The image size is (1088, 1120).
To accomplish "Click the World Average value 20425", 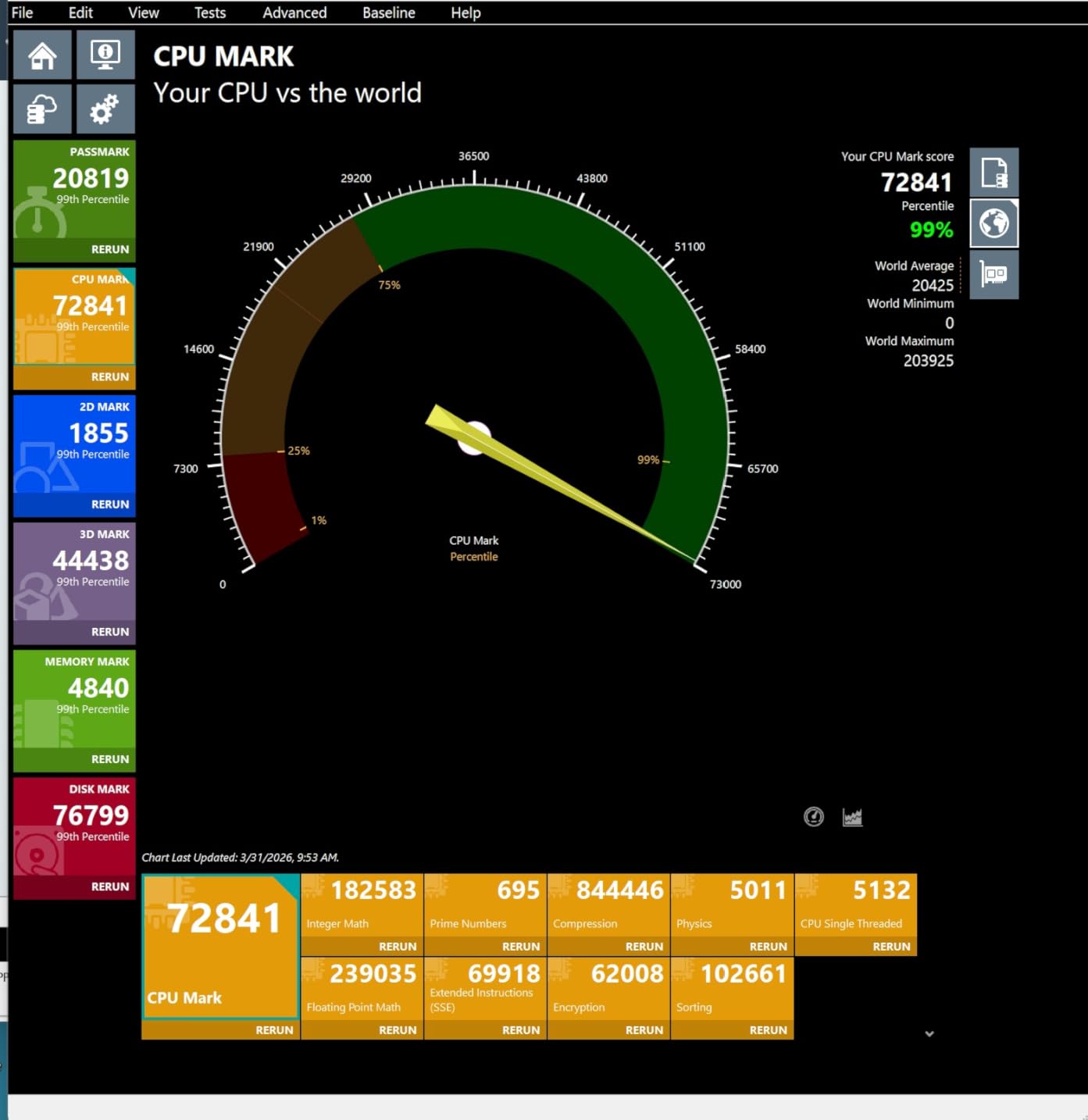I will [x=933, y=286].
